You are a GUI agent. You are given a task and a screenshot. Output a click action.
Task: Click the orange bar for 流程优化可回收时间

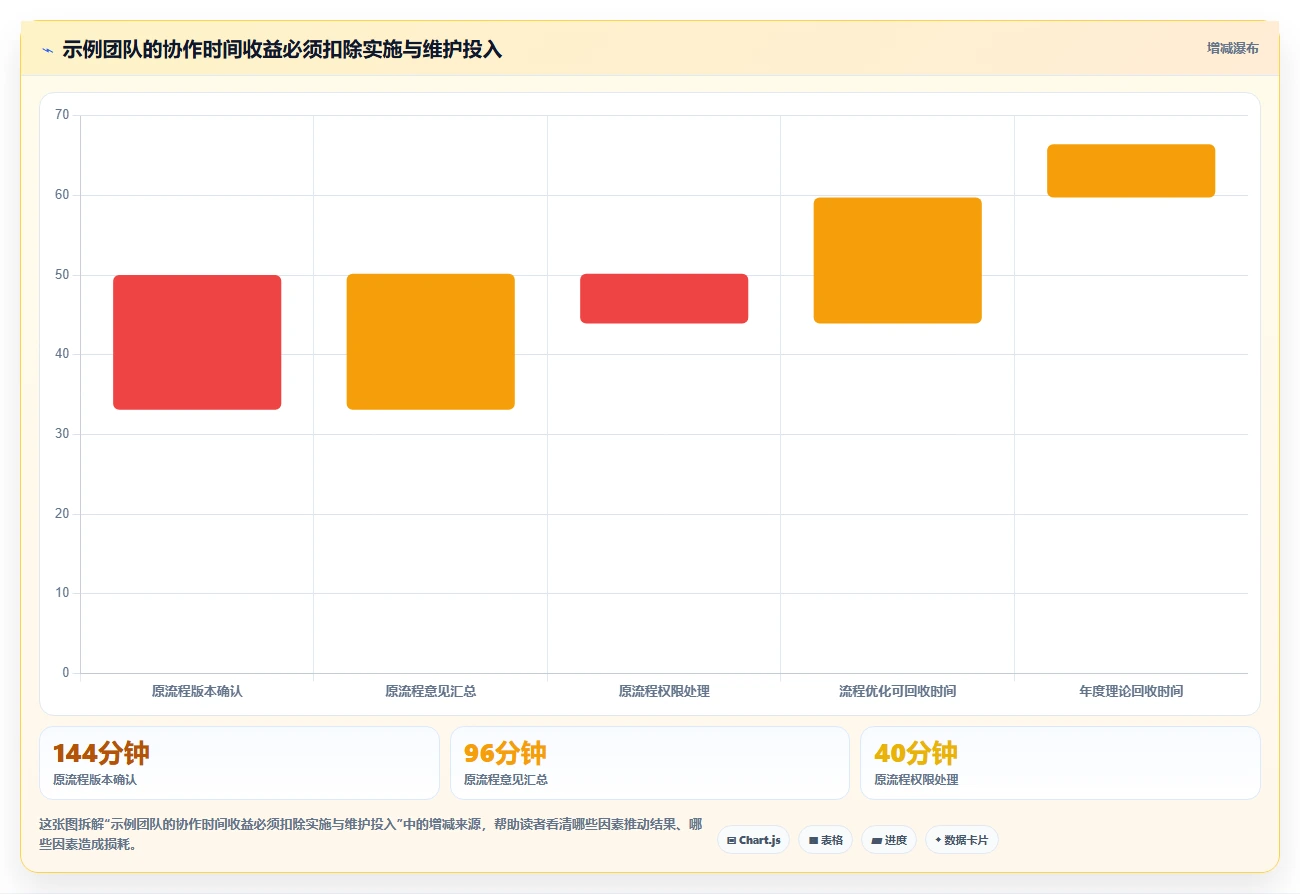pos(898,260)
